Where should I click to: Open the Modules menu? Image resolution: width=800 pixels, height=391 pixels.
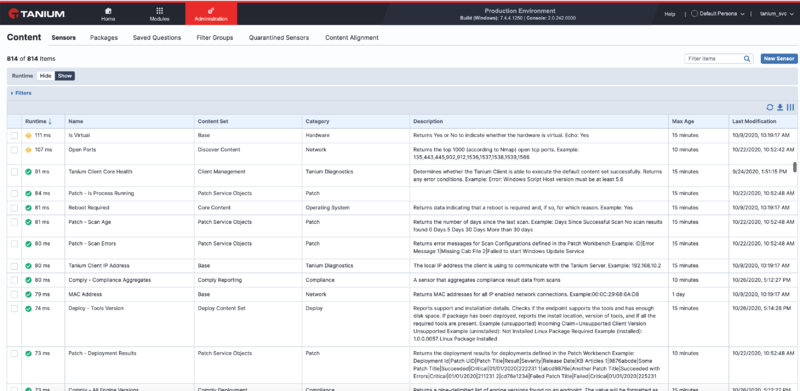159,14
